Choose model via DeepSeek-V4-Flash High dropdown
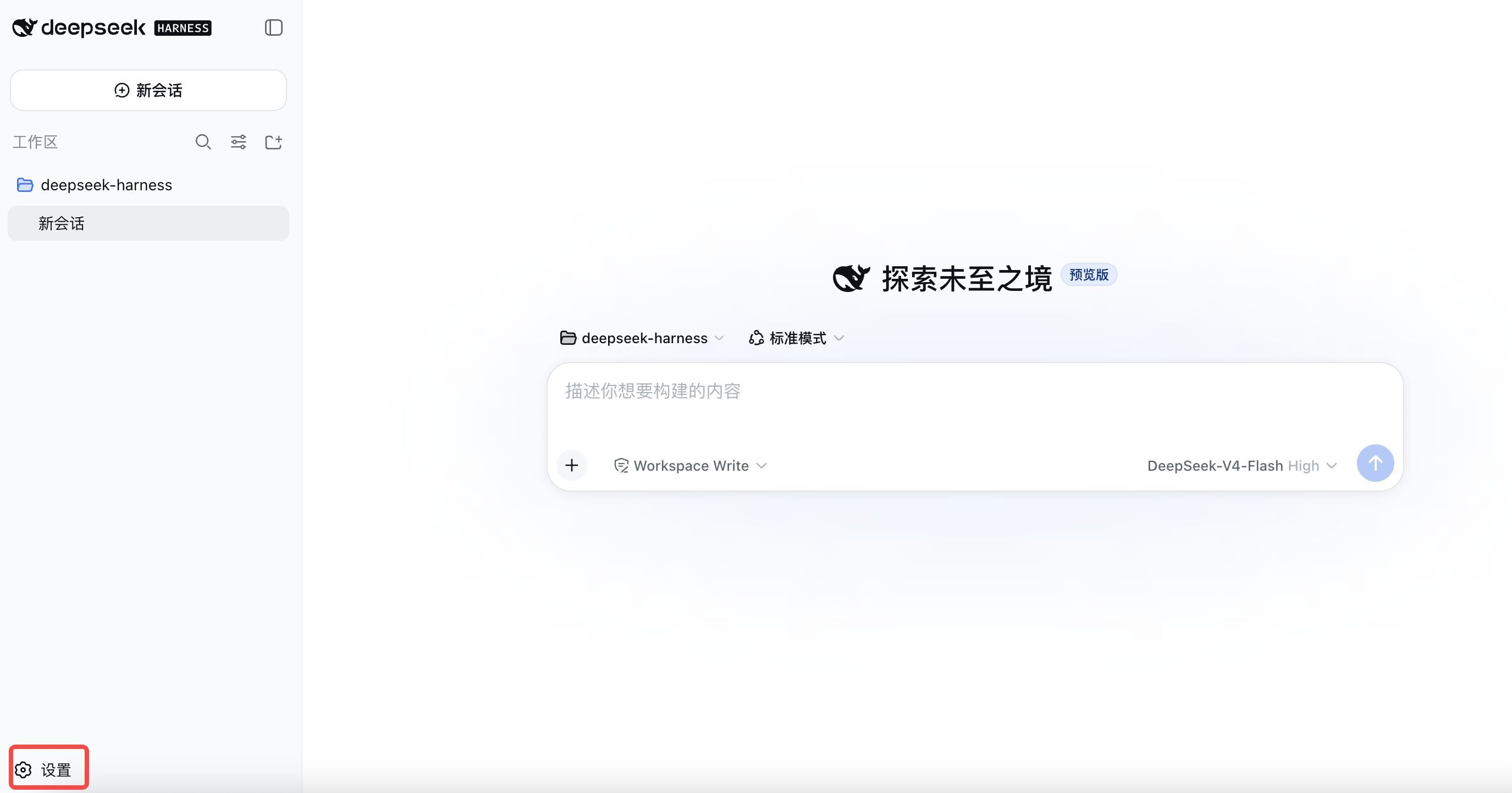1512x793 pixels. pyautogui.click(x=1242, y=465)
